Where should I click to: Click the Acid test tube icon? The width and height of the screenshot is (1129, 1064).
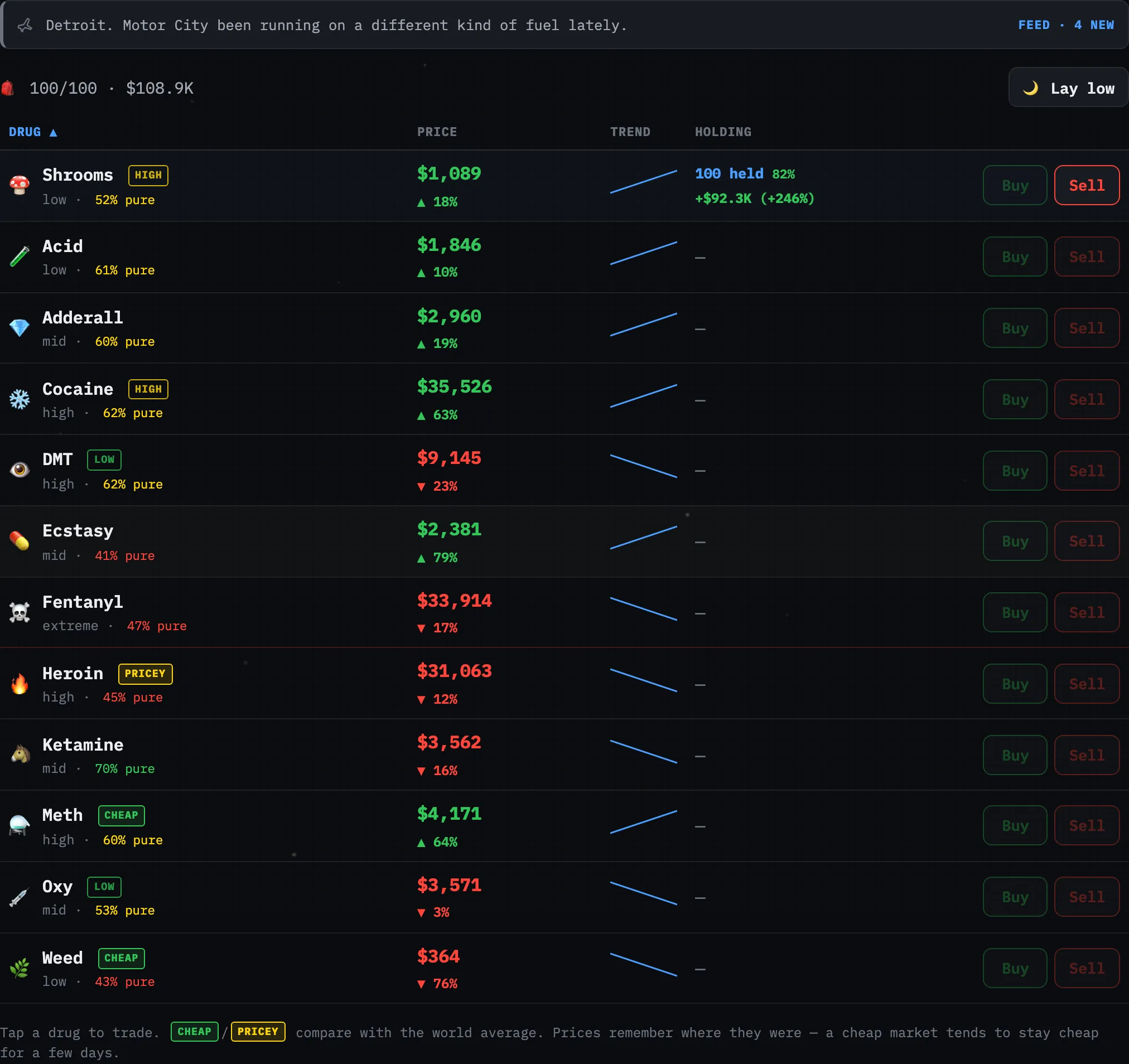coord(20,257)
